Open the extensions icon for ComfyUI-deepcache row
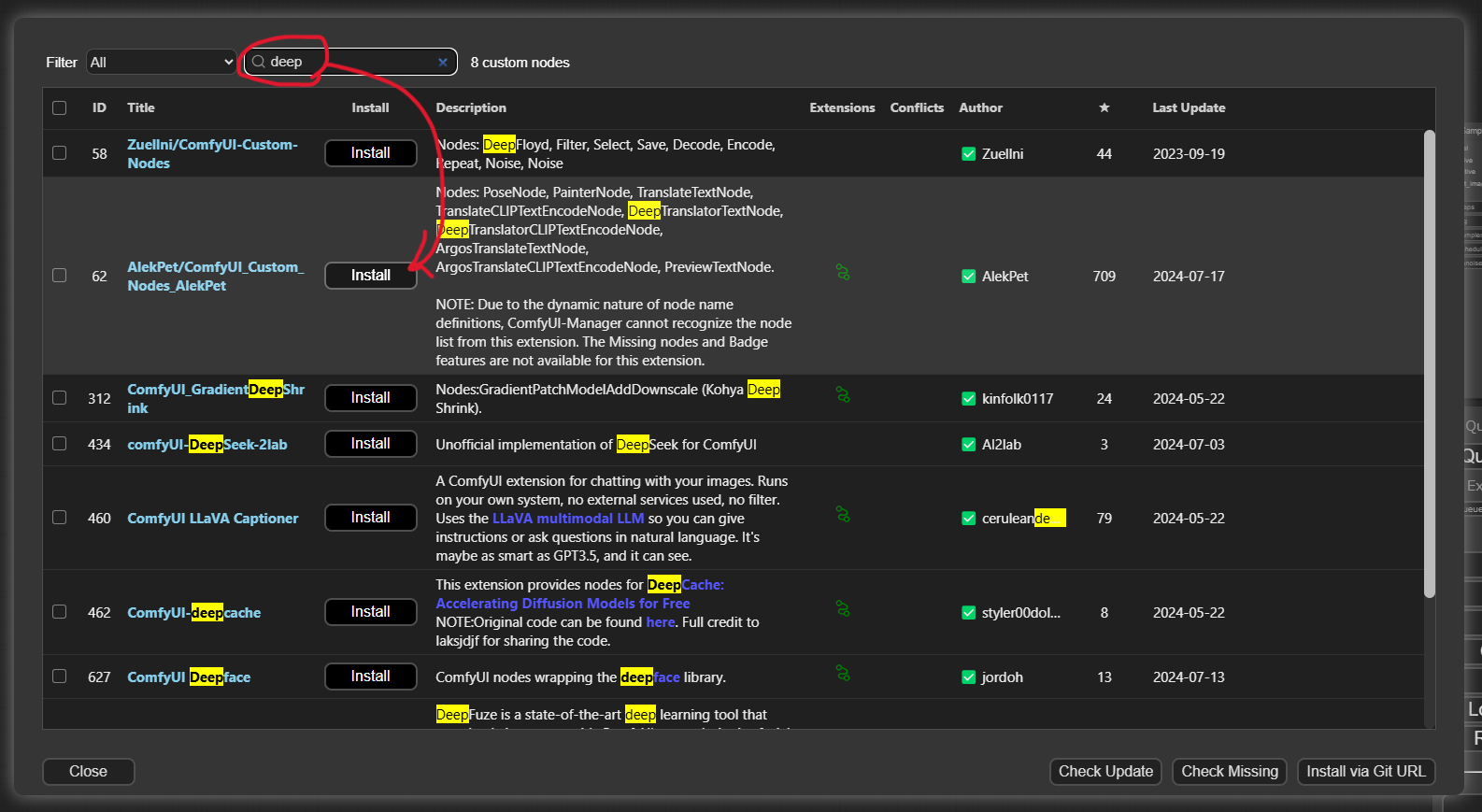The width and height of the screenshot is (1482, 812). click(x=843, y=608)
